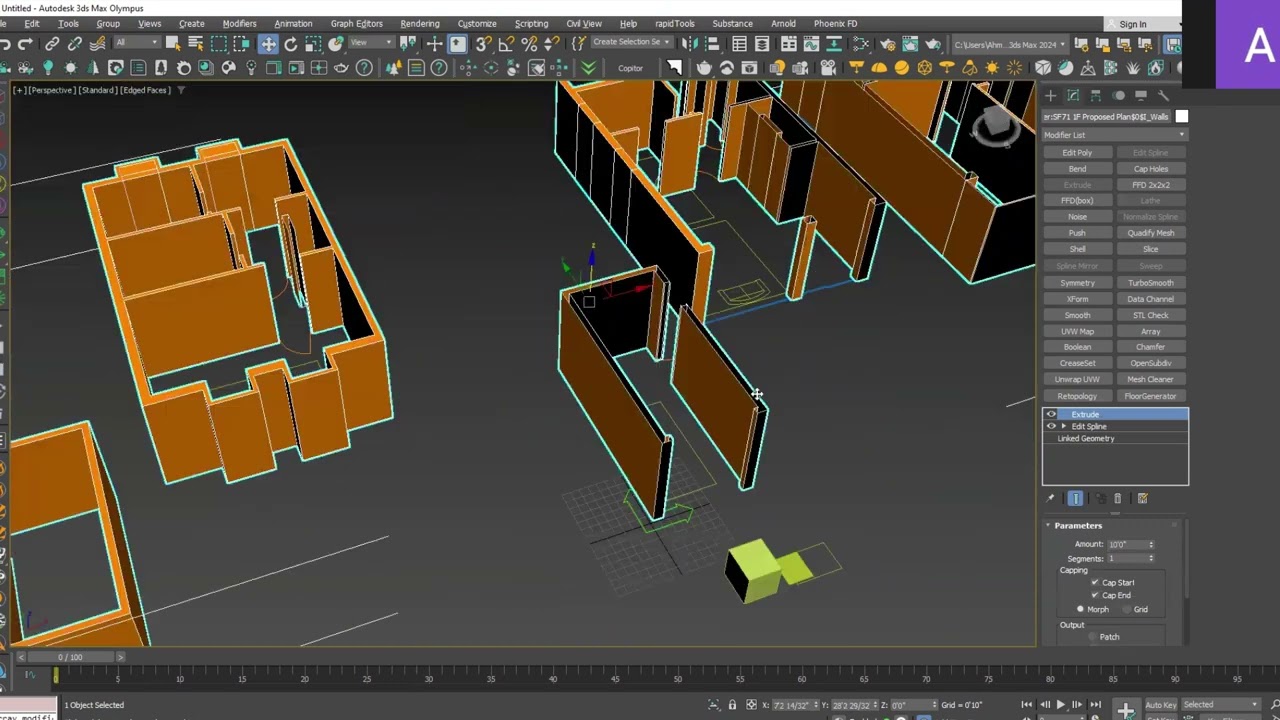Switch to the Modify panel icon
This screenshot has width=1280, height=720.
point(1073,95)
